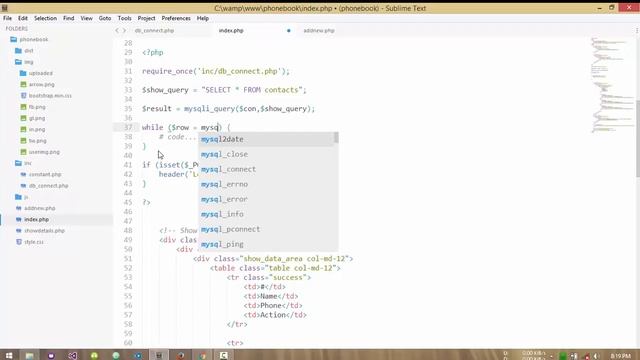Switch to the addnew.php tab
Screen dimensions: 640x360
(x=319, y=31)
